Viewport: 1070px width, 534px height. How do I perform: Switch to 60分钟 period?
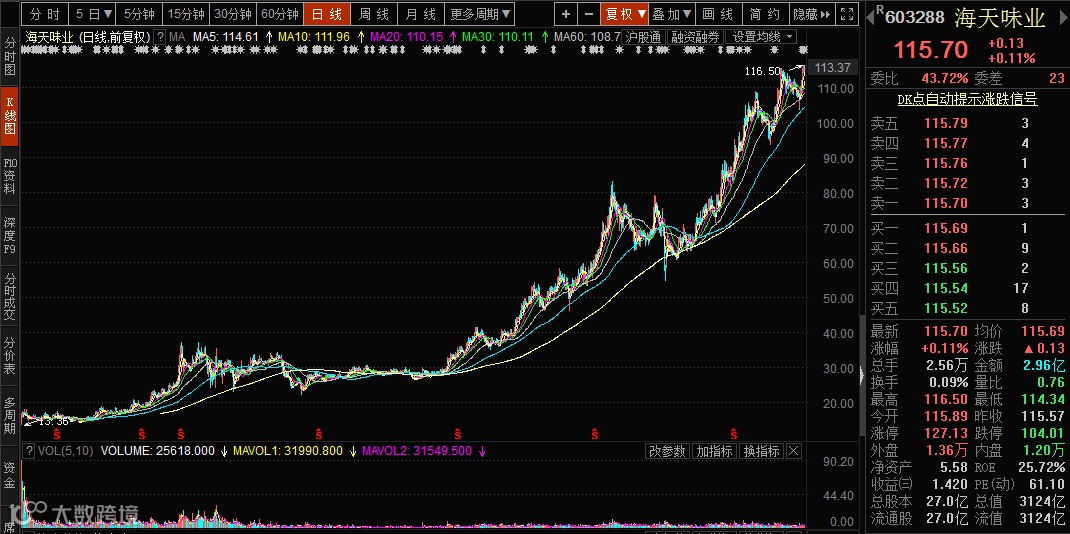tap(280, 14)
